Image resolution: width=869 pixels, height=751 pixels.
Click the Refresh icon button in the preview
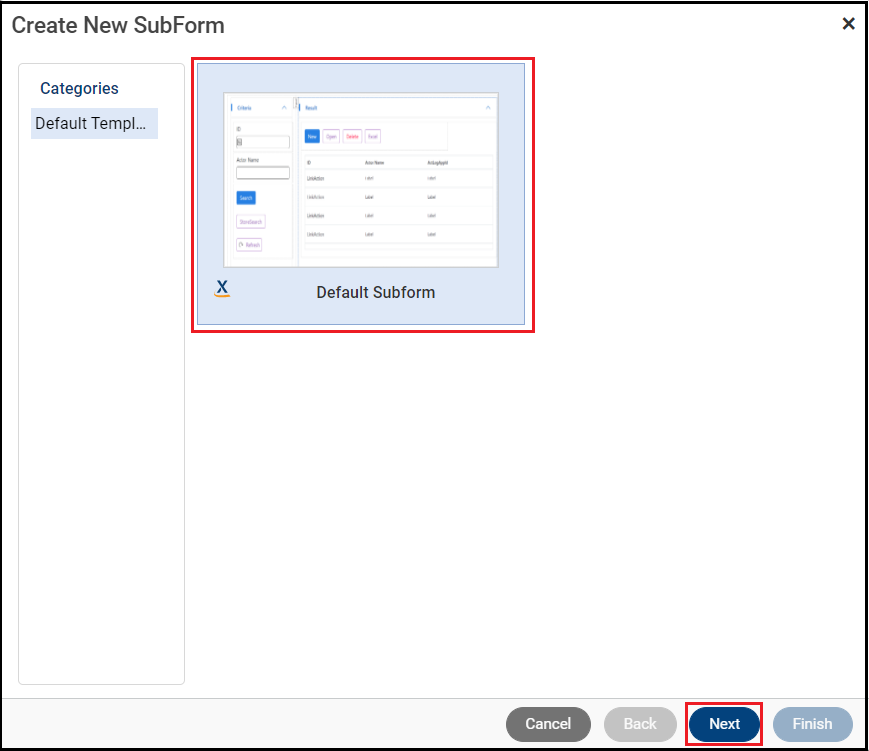click(x=250, y=244)
